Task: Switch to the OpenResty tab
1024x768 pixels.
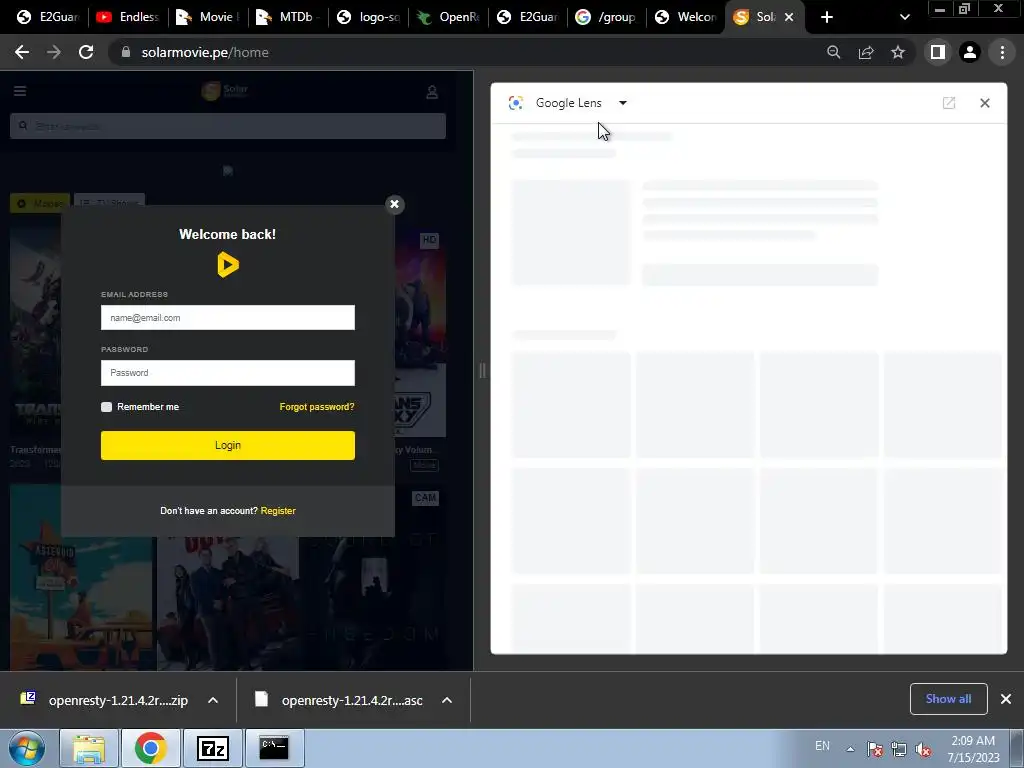Action: point(448,17)
